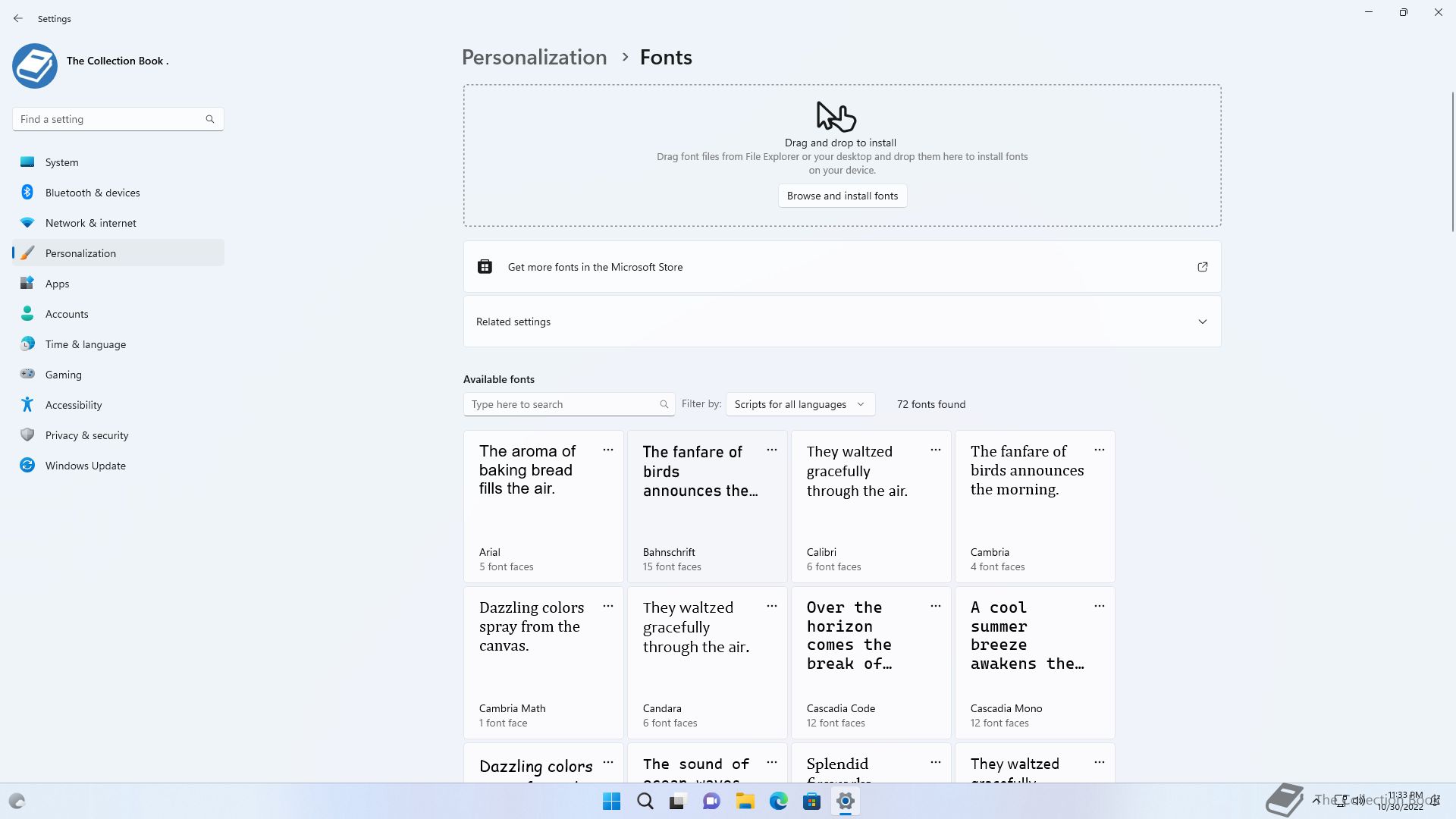Open the Cambria font card
Viewport: 1456px width, 819px height.
pyautogui.click(x=1035, y=507)
